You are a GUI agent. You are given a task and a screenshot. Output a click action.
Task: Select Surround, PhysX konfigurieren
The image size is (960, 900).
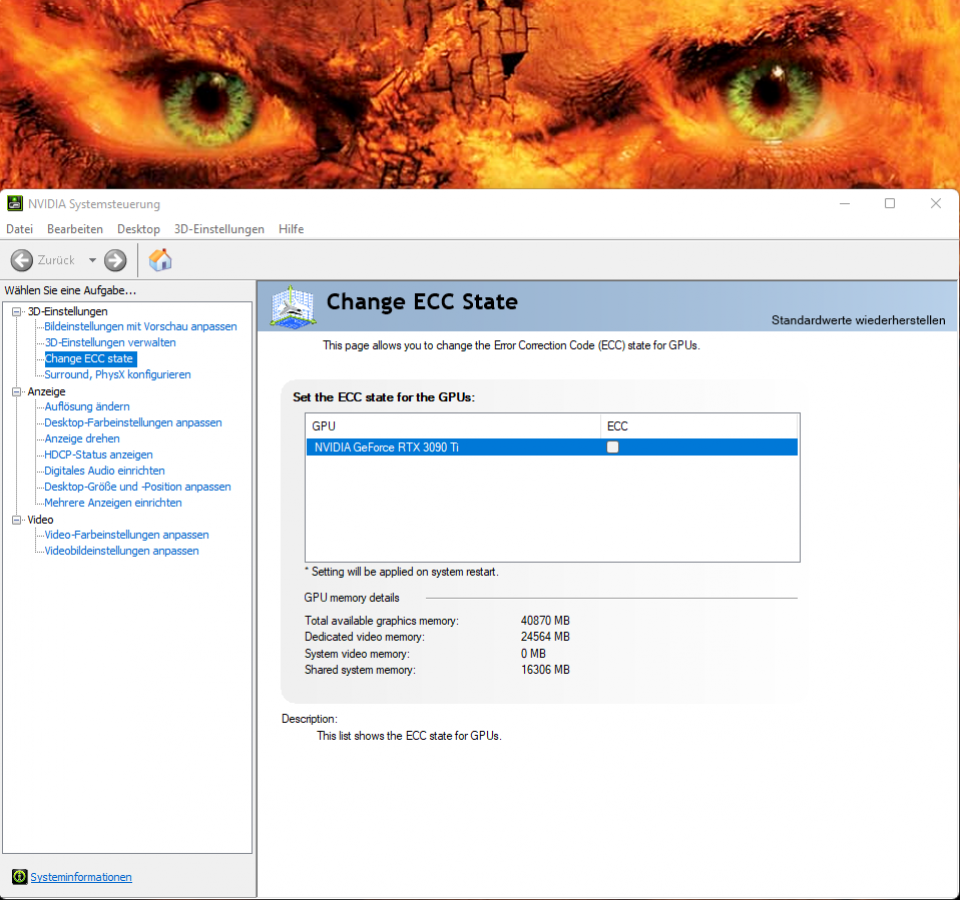pyautogui.click(x=118, y=374)
